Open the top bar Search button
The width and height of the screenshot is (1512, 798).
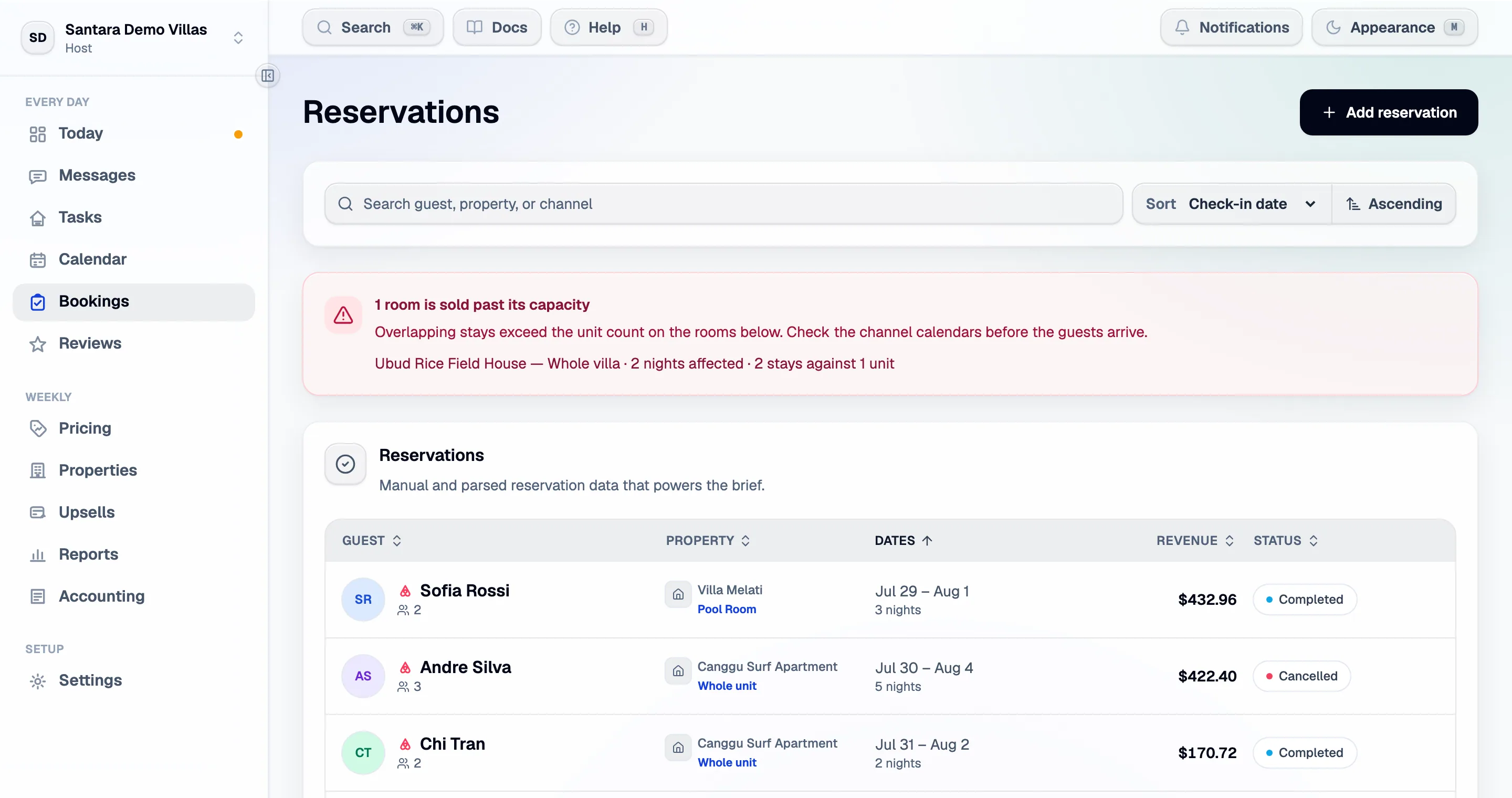coord(373,27)
